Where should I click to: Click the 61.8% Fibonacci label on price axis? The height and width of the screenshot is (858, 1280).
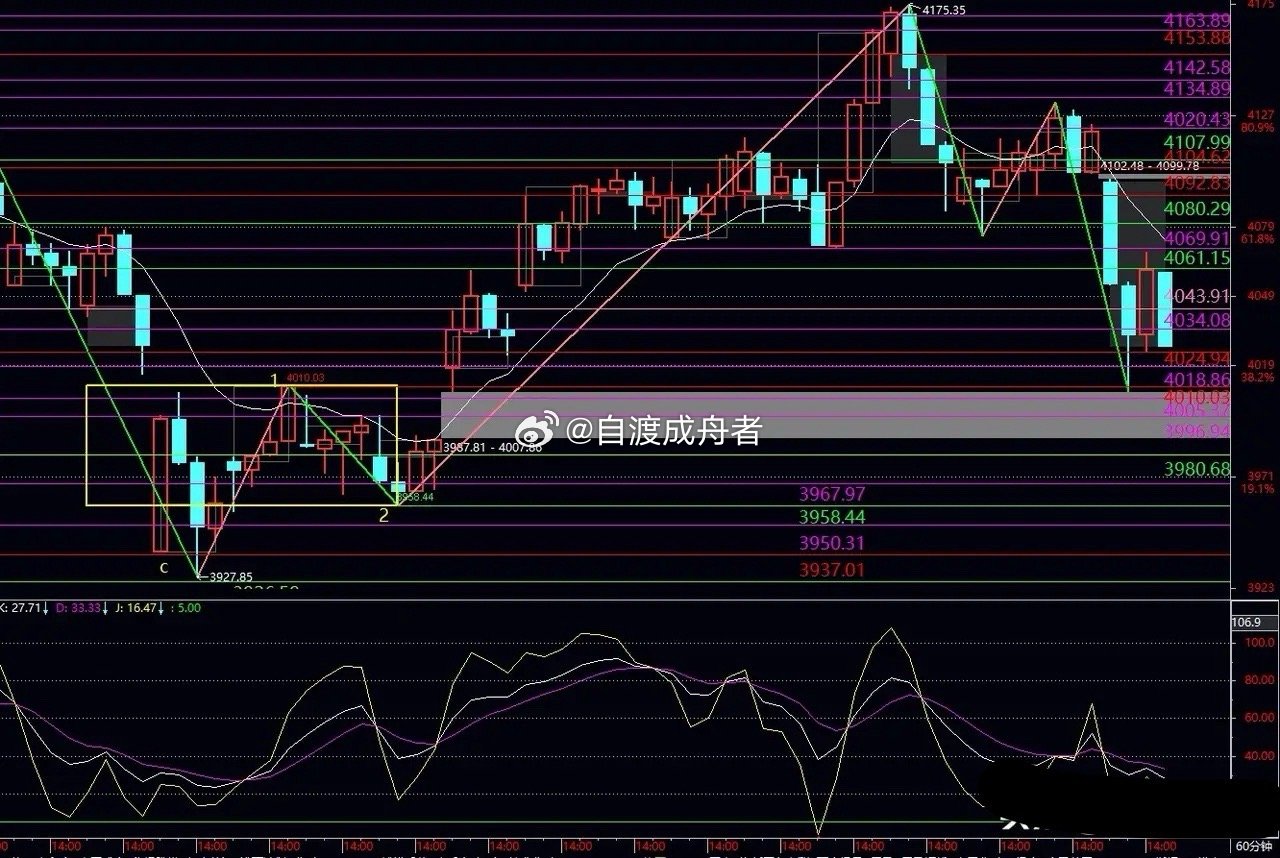pyautogui.click(x=1258, y=240)
